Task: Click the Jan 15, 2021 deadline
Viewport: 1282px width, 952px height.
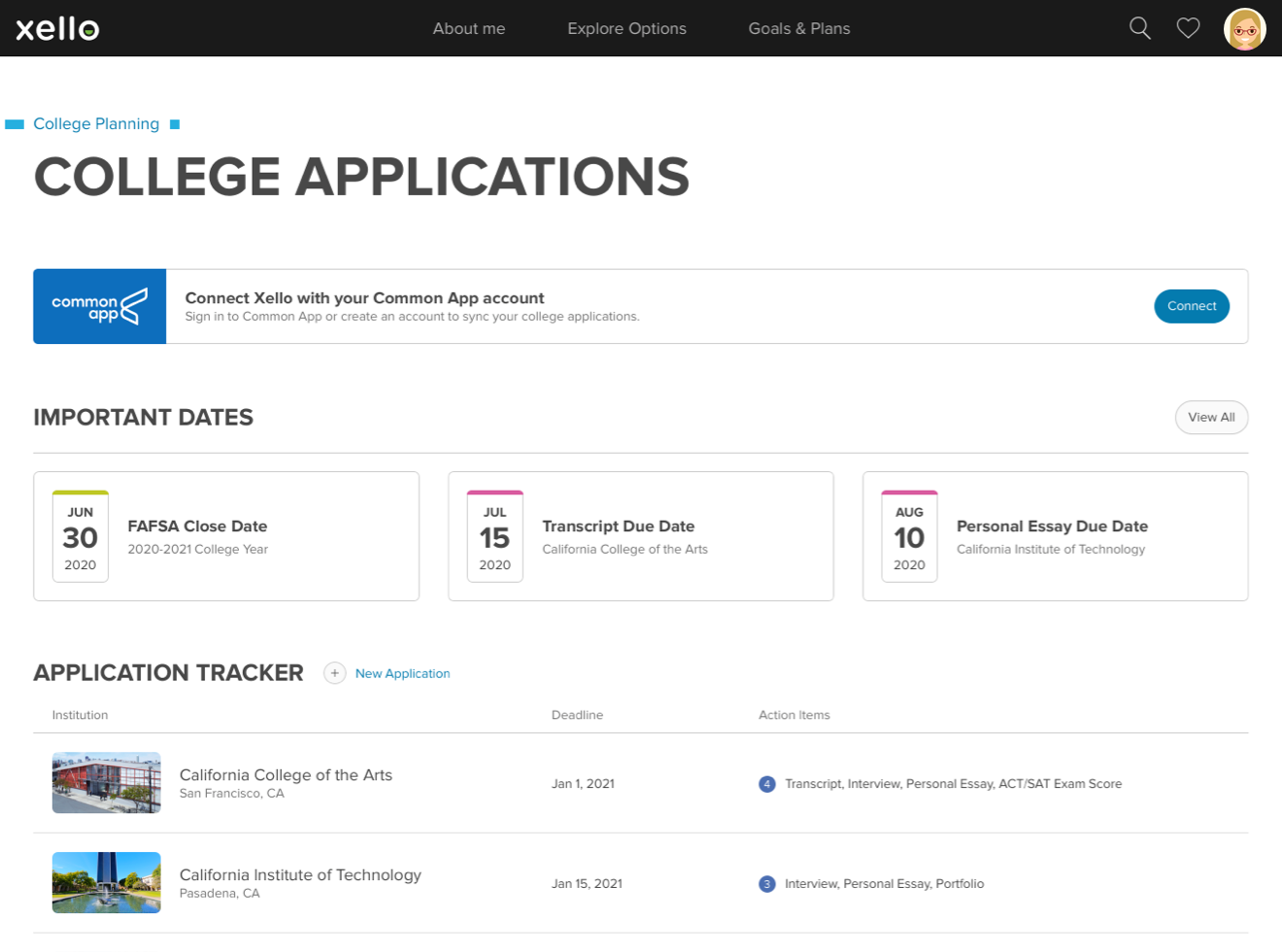Action: coord(587,884)
